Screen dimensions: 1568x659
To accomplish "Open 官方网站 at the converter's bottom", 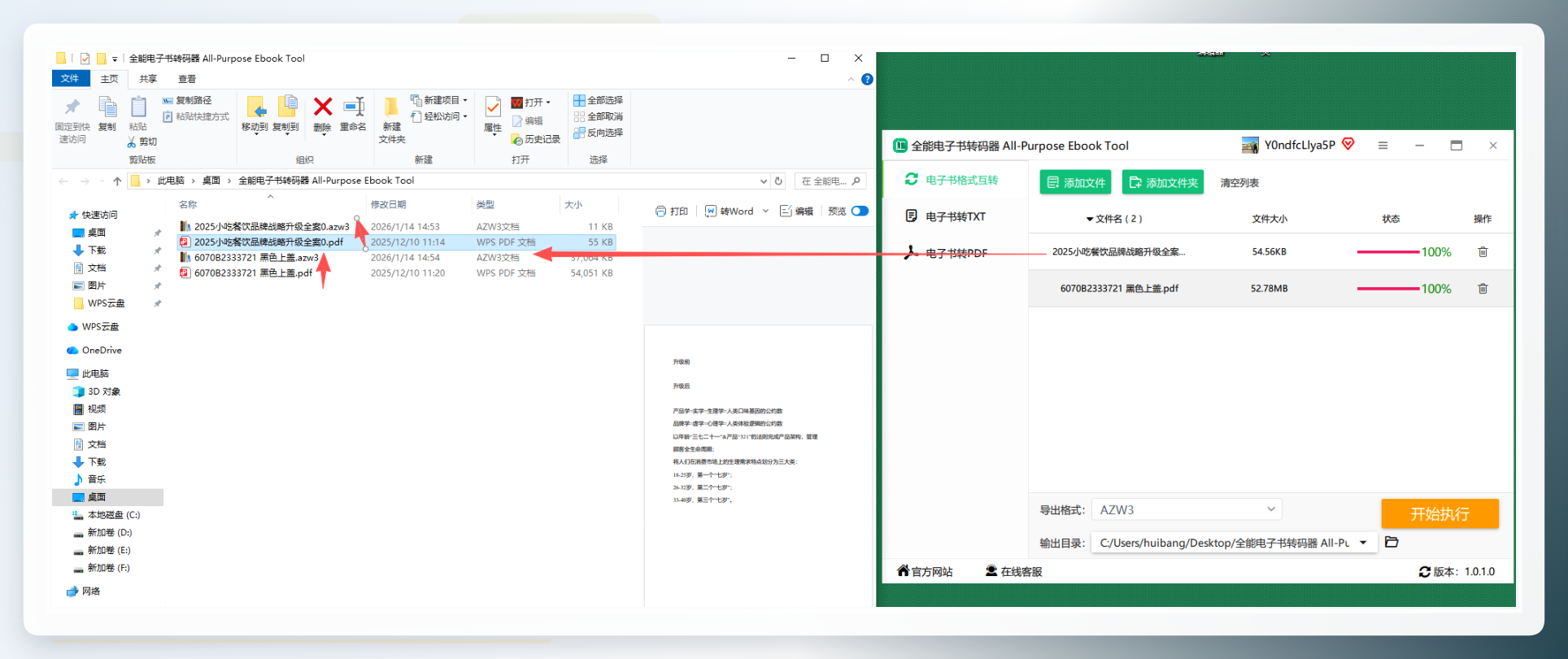I will [x=925, y=571].
